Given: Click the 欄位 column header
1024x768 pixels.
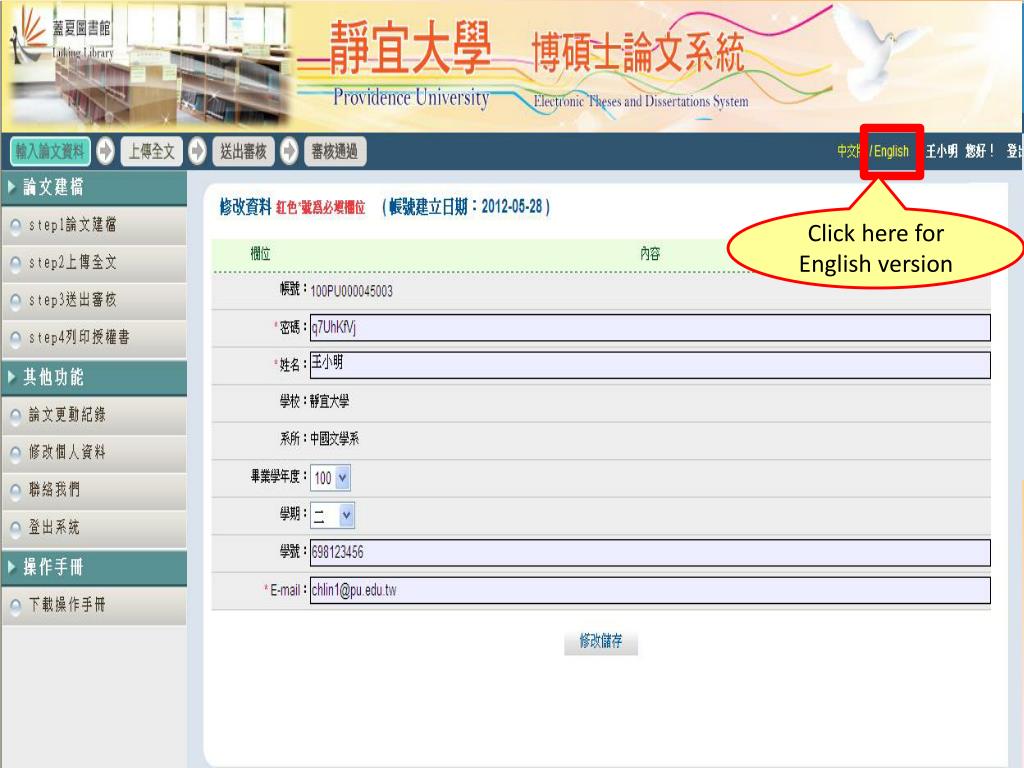Looking at the screenshot, I should click(x=261, y=253).
